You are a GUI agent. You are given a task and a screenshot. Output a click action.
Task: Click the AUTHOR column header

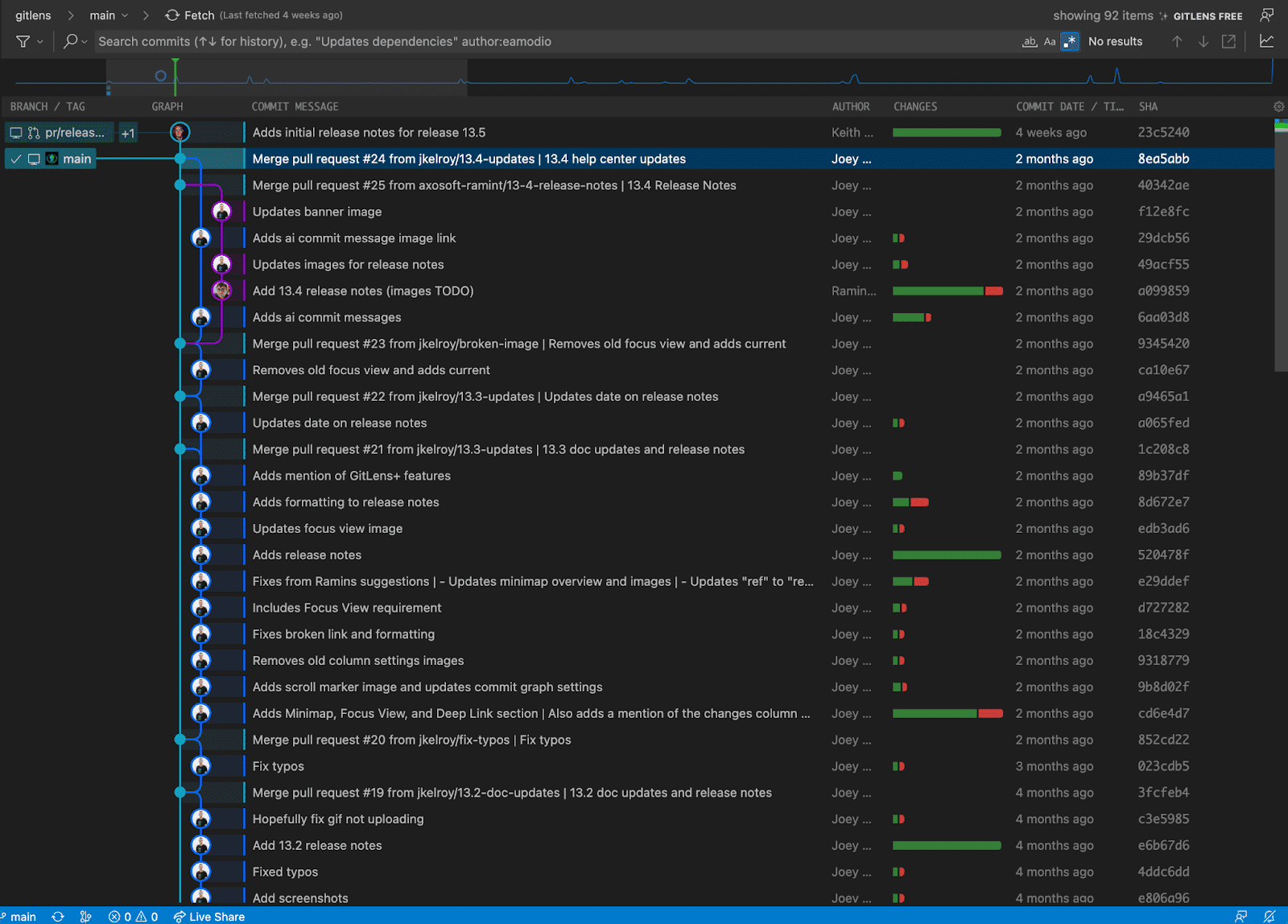[x=851, y=106]
